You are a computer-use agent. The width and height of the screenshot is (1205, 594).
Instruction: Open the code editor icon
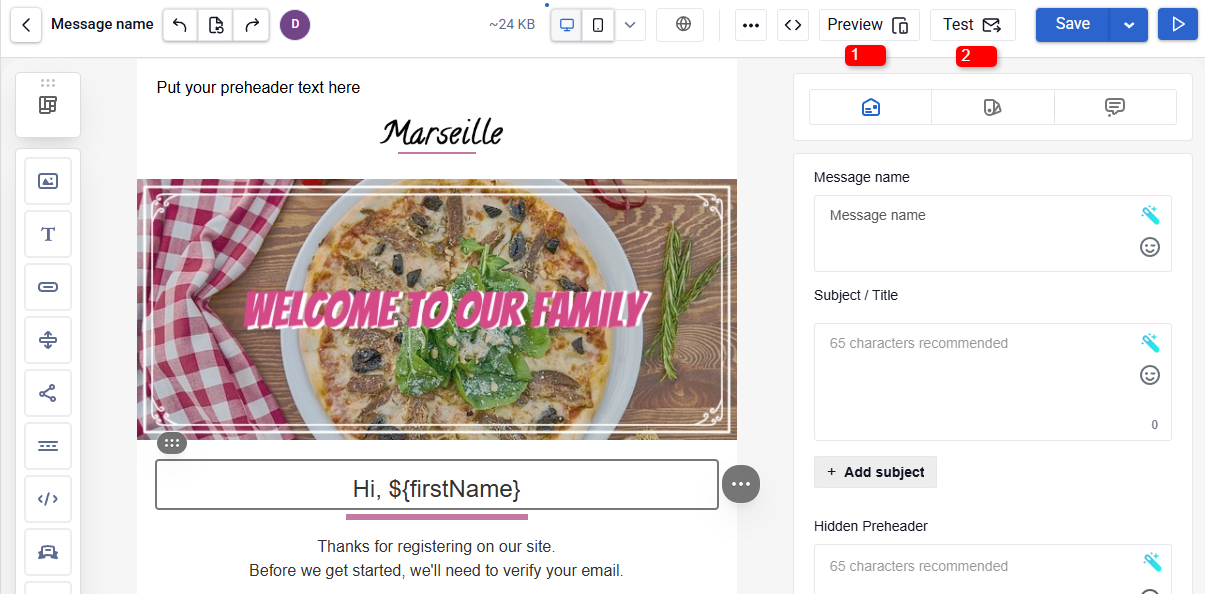tap(793, 25)
